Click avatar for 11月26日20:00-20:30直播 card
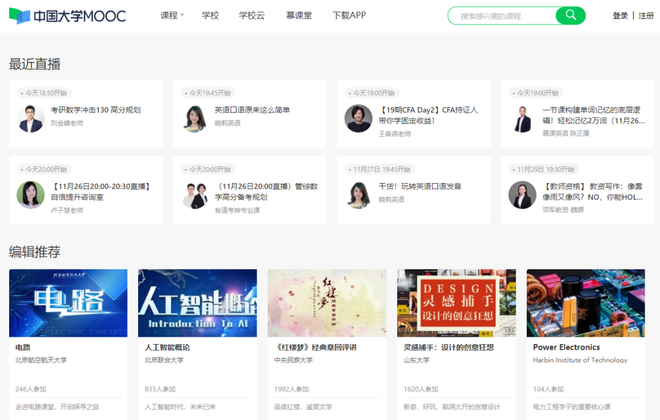Image resolution: width=660 pixels, height=420 pixels. pyautogui.click(x=31, y=194)
